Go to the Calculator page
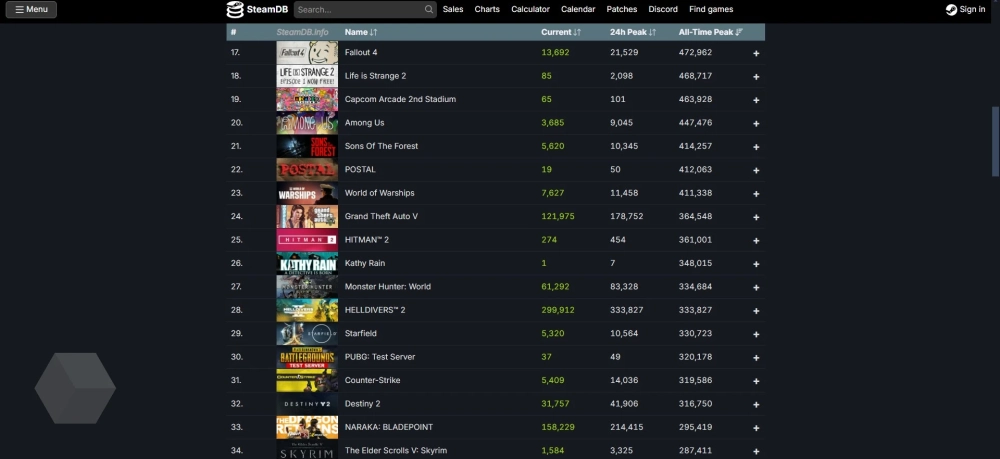 tap(530, 9)
